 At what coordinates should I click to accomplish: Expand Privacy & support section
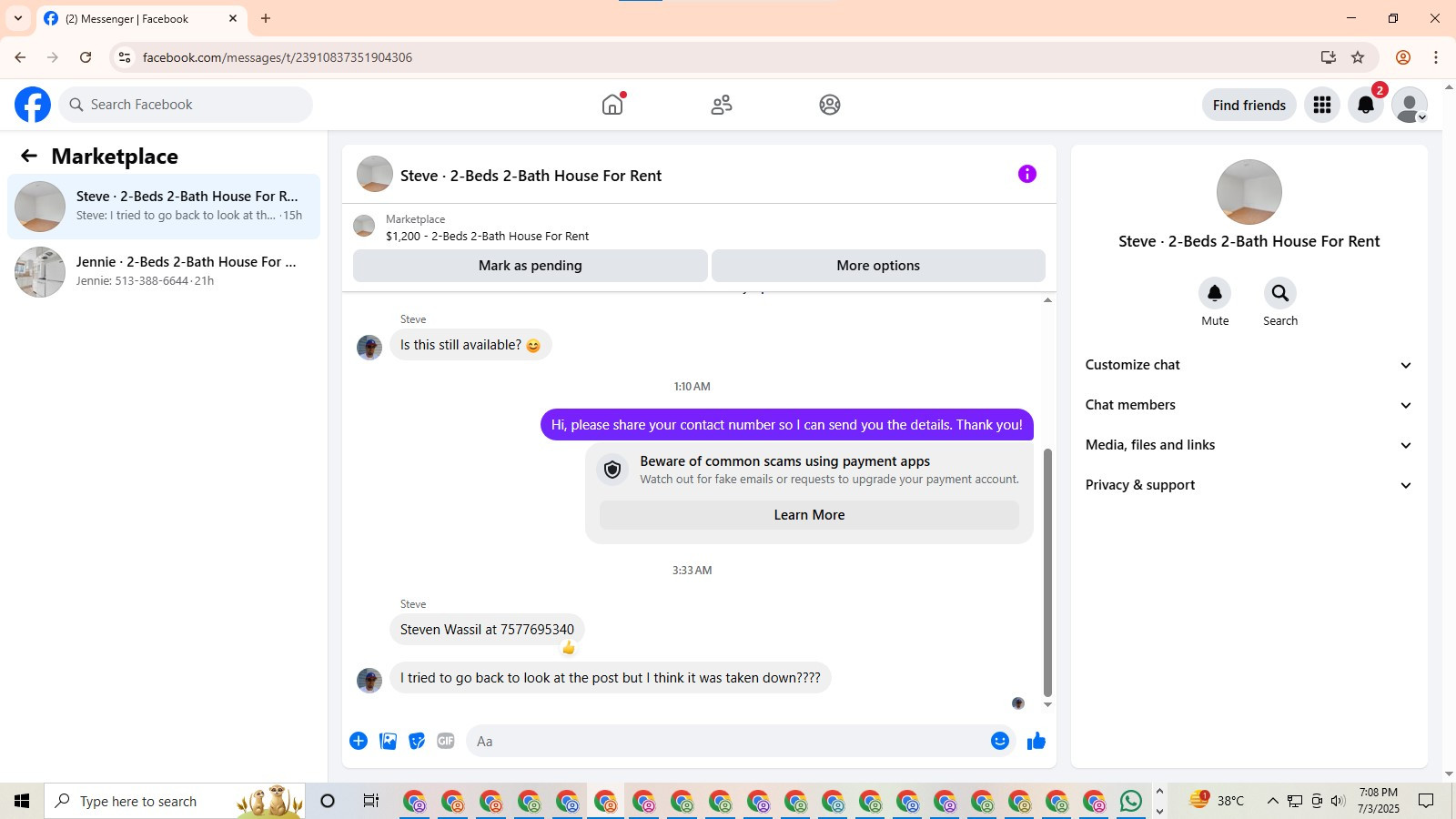[x=1249, y=485]
